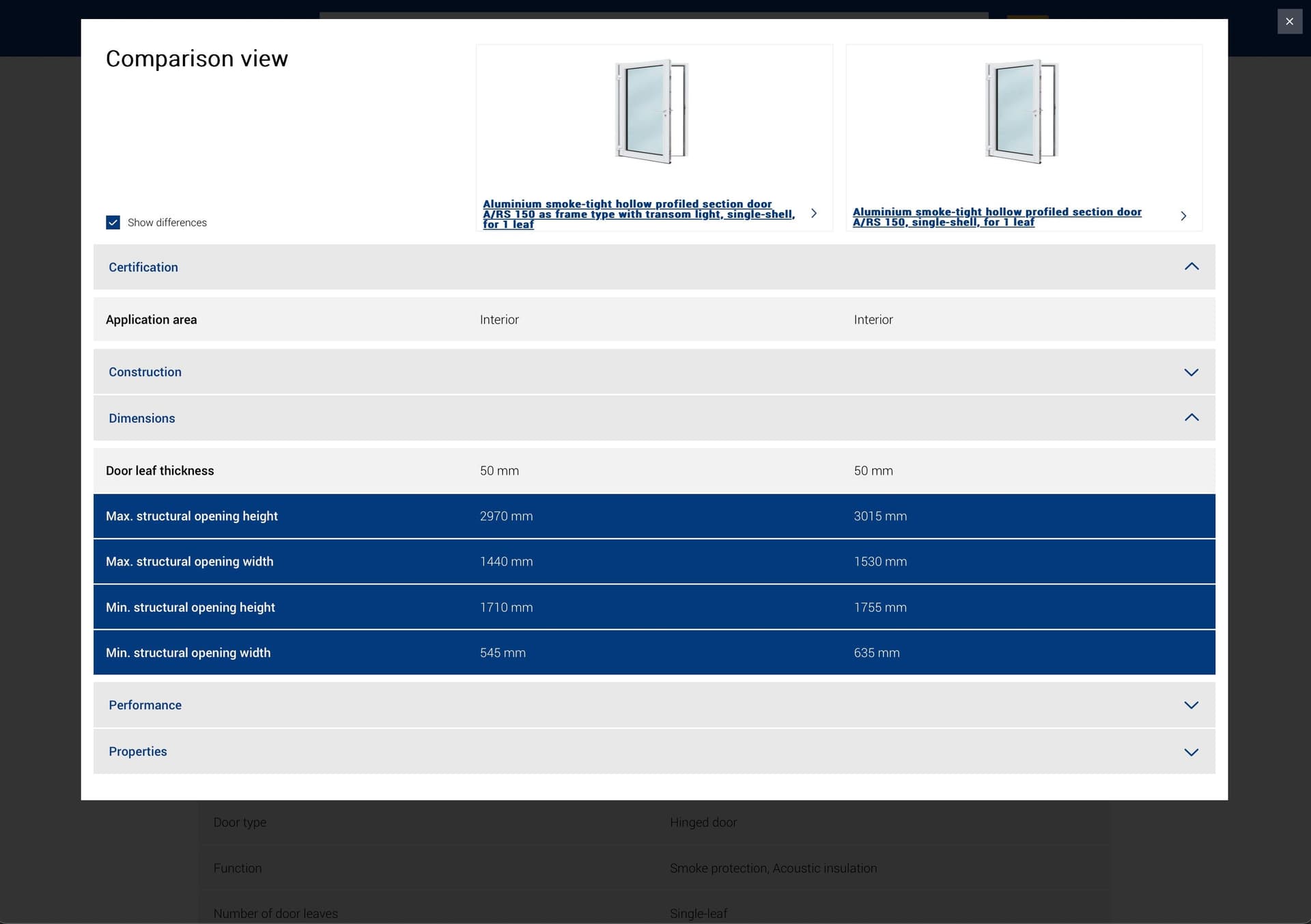Click the Construction section heading
The width and height of the screenshot is (1311, 924).
pos(145,372)
